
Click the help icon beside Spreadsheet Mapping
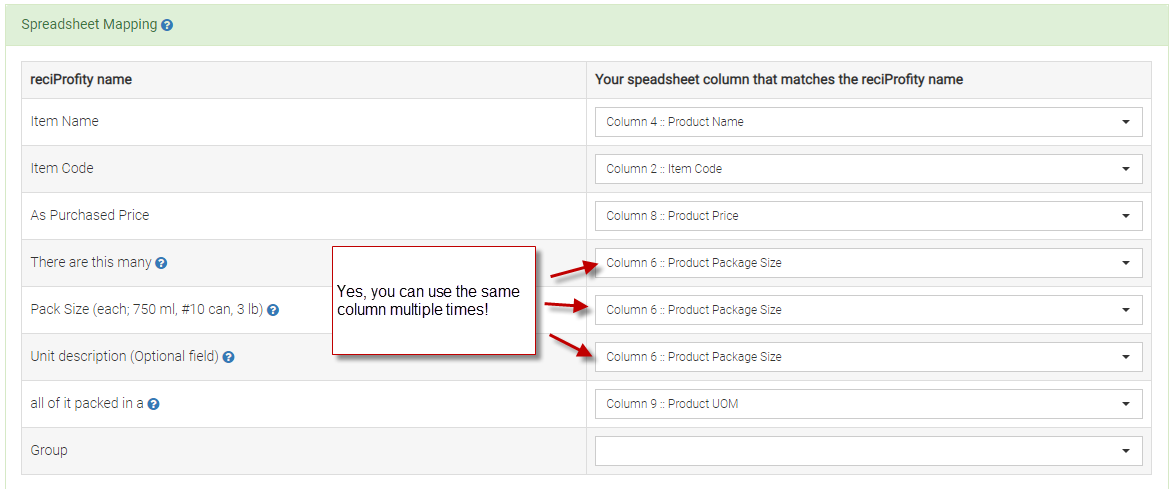[x=167, y=25]
